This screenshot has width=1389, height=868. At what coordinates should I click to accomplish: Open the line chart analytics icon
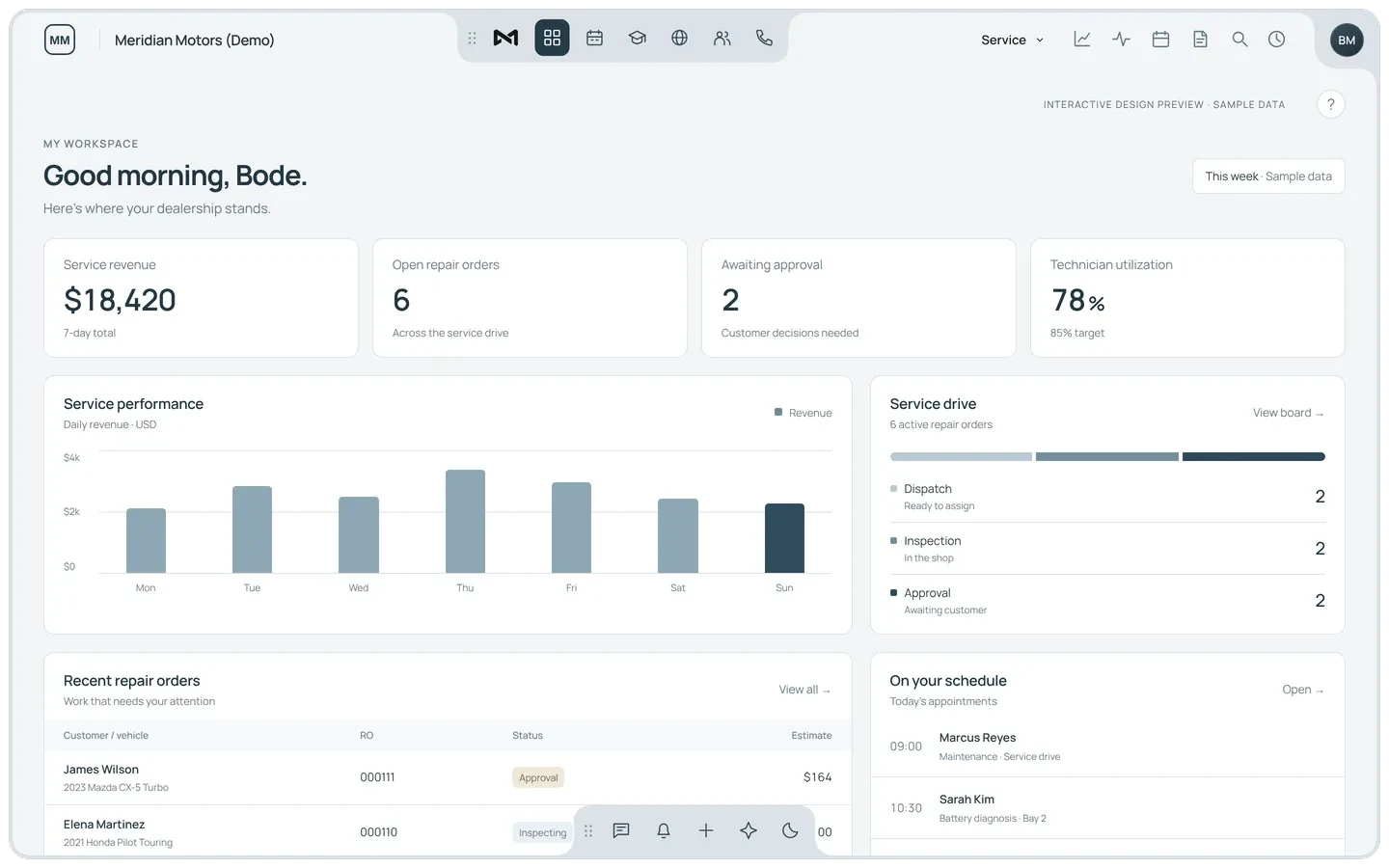point(1082,40)
